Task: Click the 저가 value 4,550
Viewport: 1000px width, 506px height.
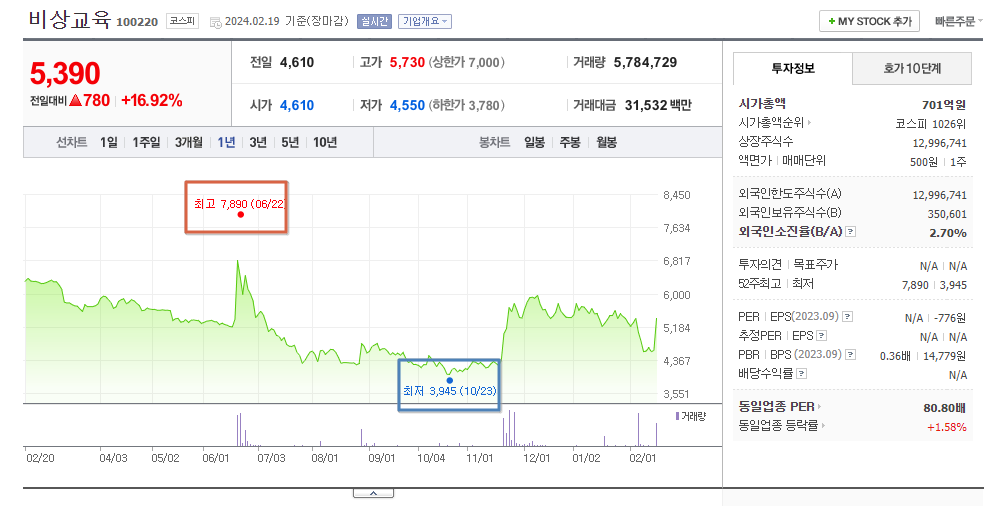Action: pyautogui.click(x=407, y=105)
